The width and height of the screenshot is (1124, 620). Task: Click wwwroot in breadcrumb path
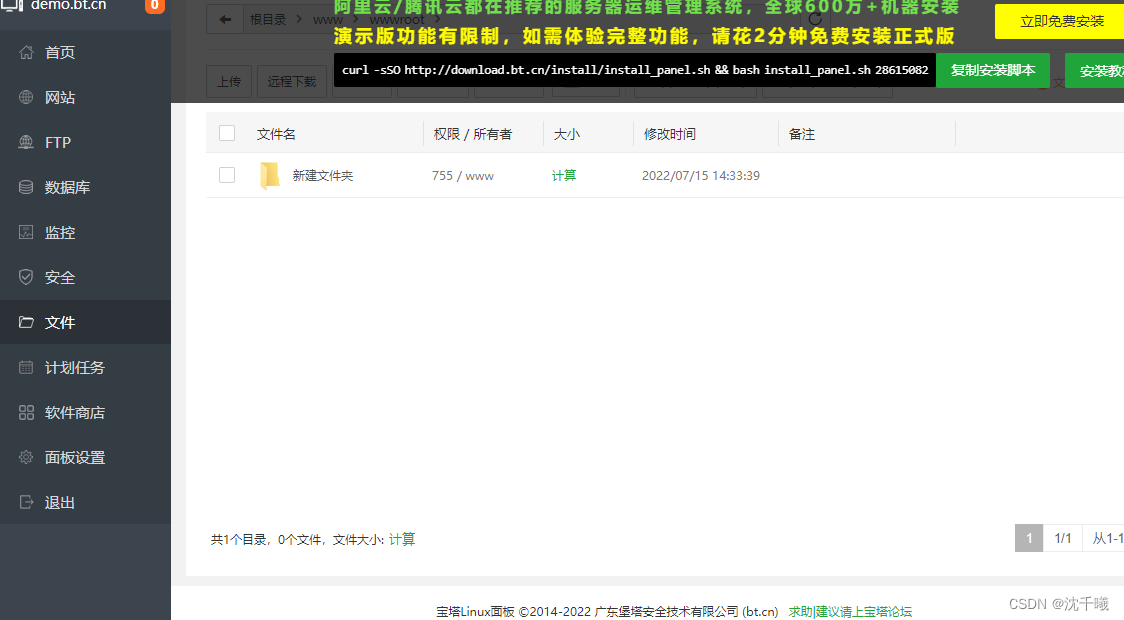coord(397,19)
